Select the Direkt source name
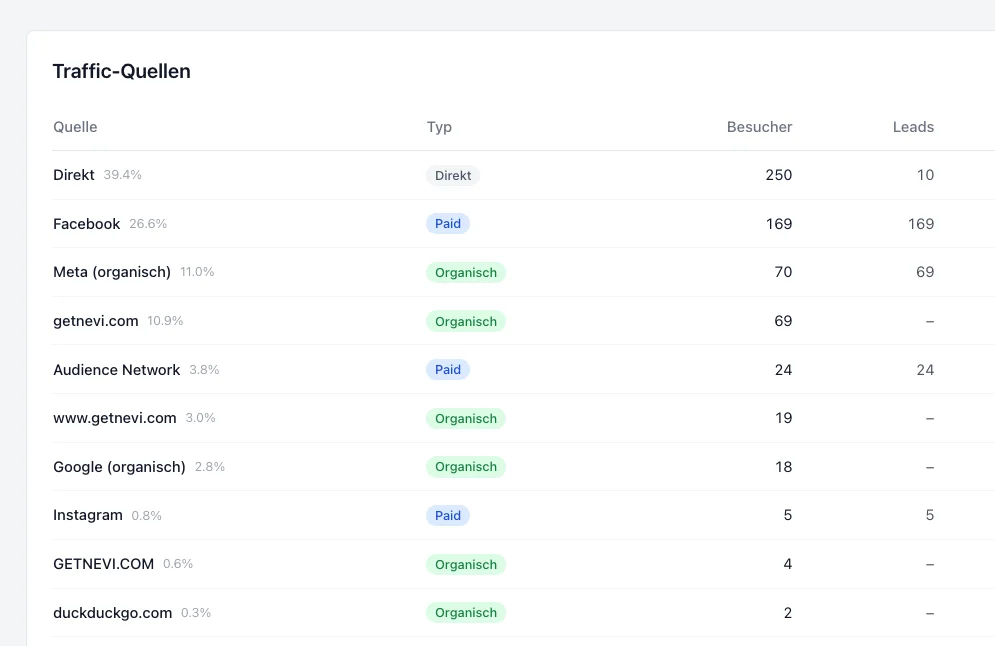This screenshot has width=995, height=646. pos(74,175)
